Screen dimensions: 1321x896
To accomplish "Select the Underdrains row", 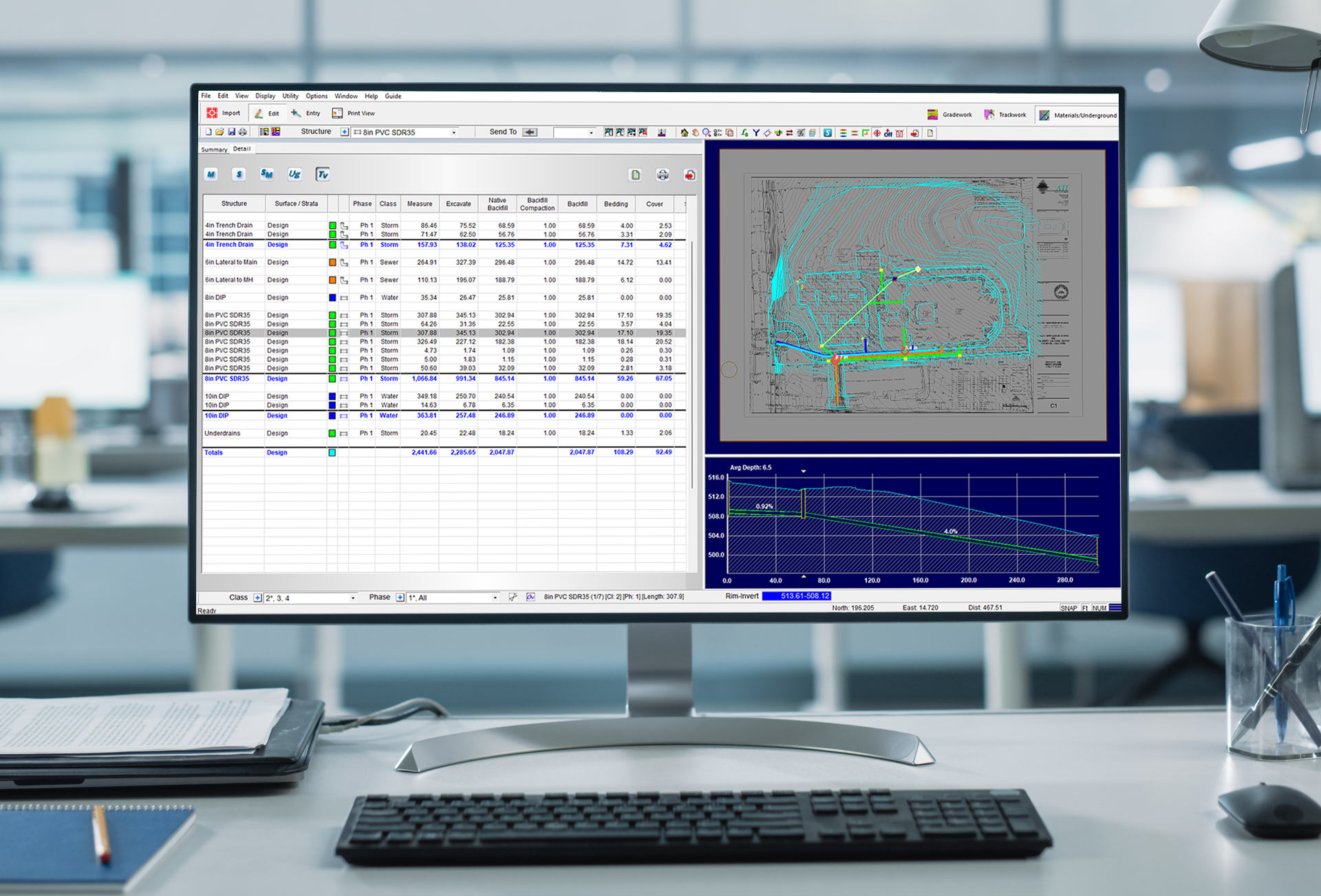I will pyautogui.click(x=444, y=433).
